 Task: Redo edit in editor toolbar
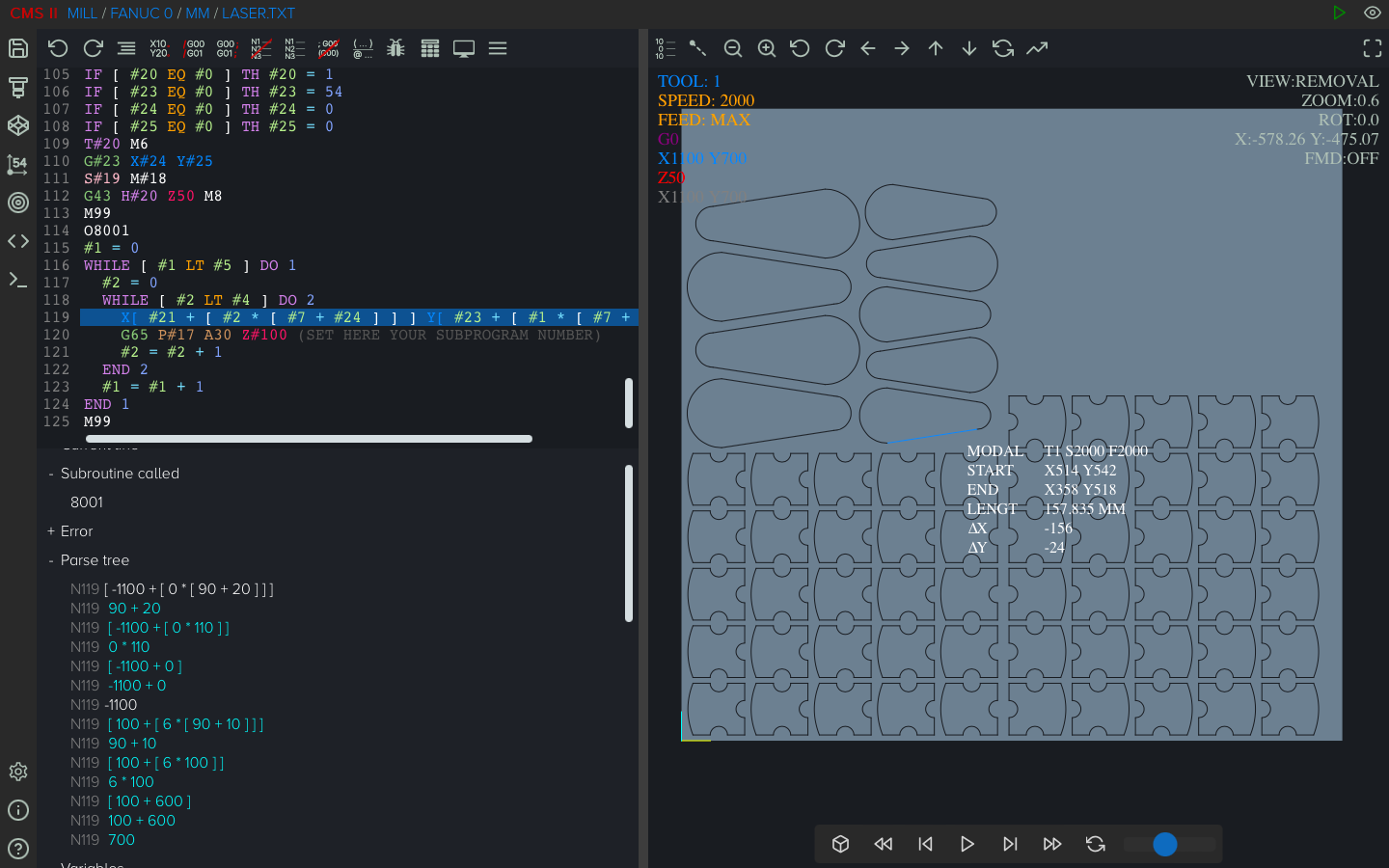pyautogui.click(x=93, y=48)
